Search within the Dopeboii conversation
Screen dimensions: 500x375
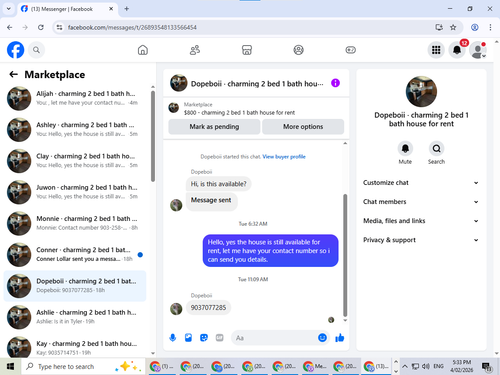click(x=436, y=149)
